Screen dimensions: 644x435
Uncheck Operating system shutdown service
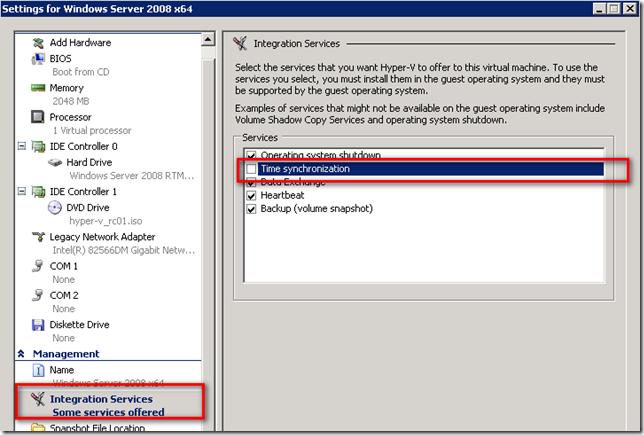click(251, 155)
